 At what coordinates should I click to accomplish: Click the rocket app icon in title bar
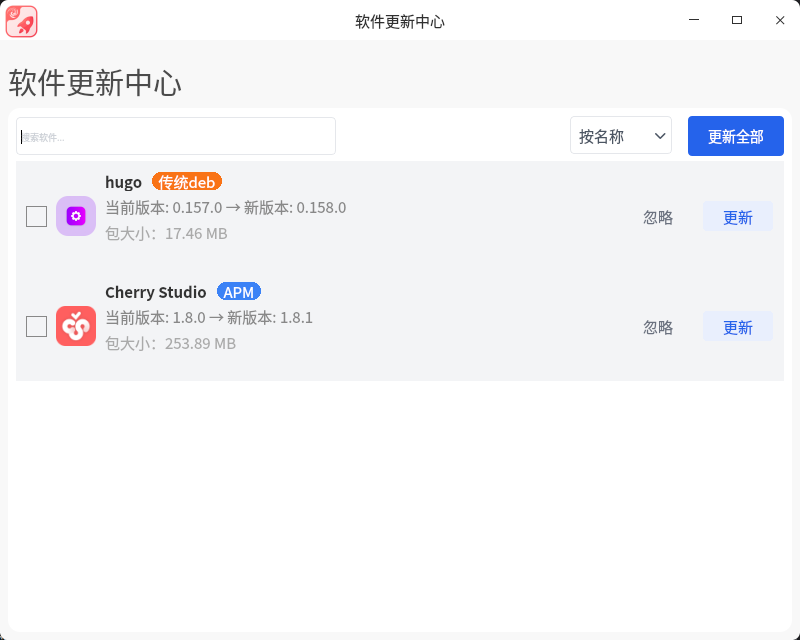coord(21,21)
